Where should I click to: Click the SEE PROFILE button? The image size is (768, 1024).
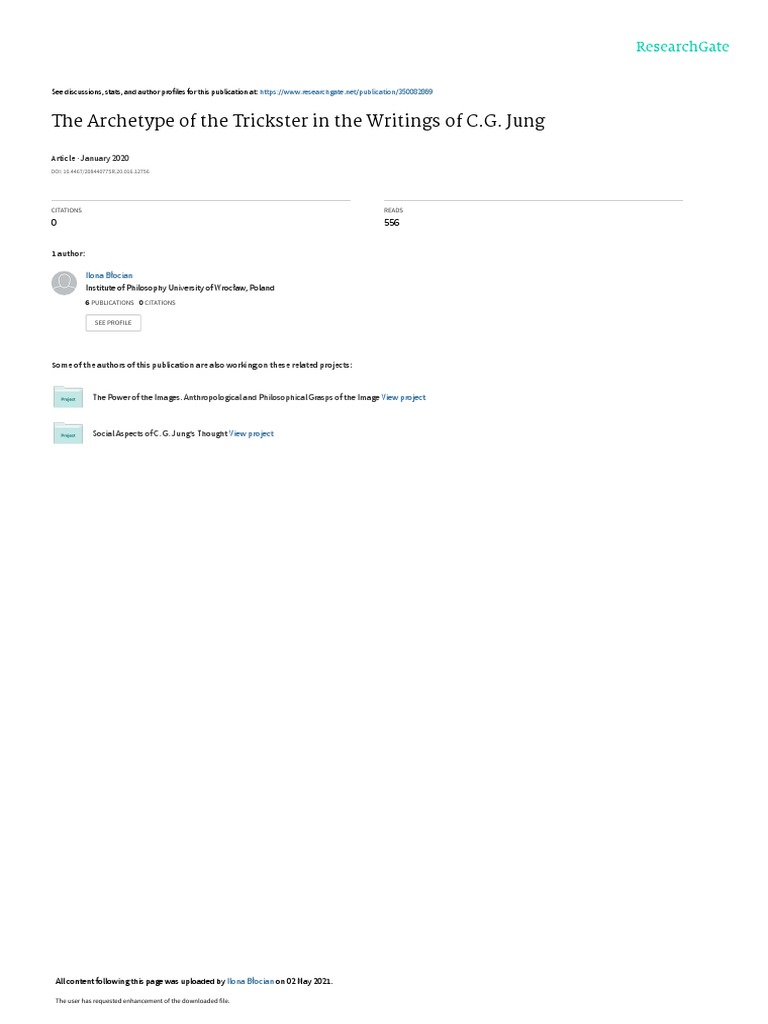click(113, 323)
